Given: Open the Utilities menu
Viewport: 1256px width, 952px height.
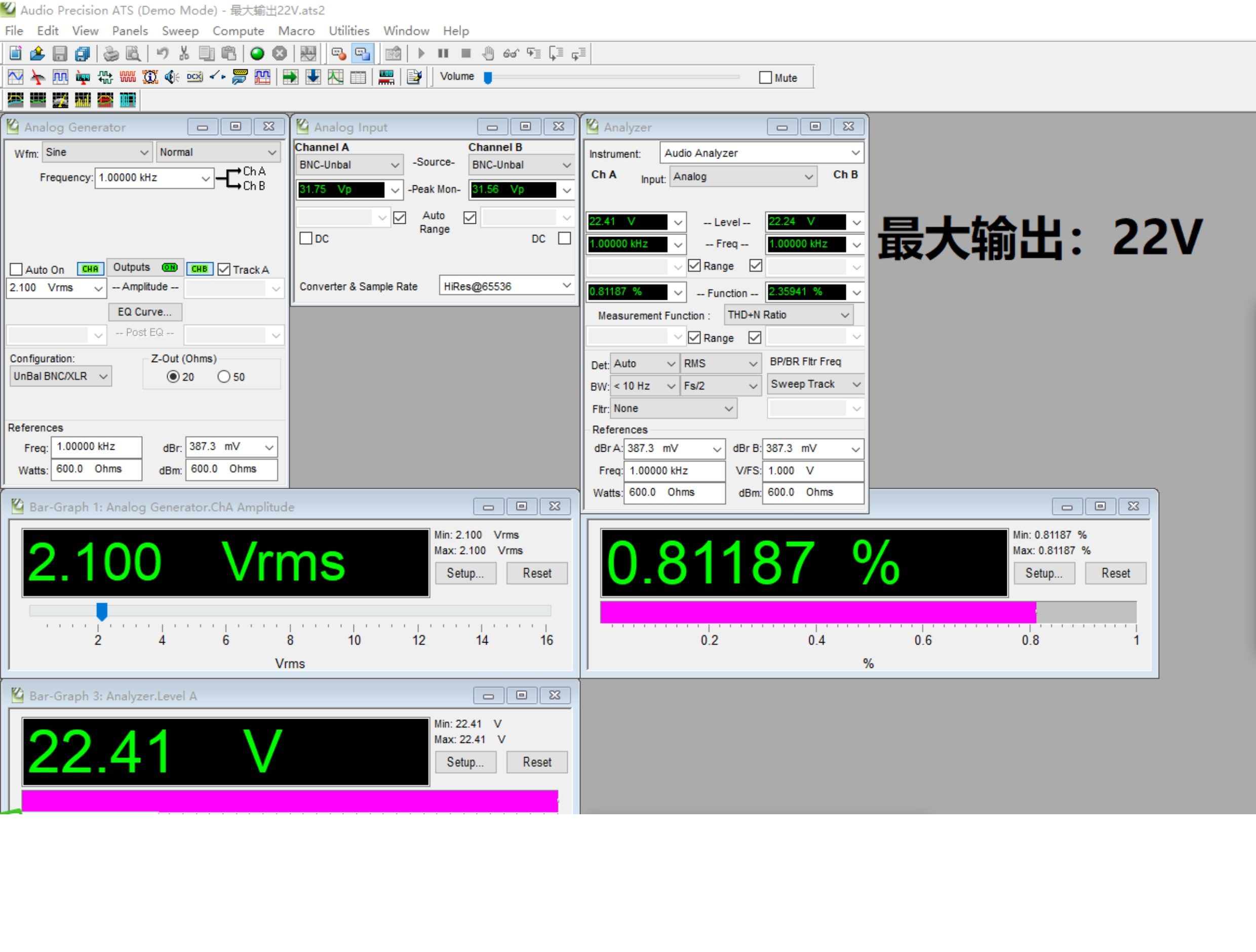Looking at the screenshot, I should (348, 31).
